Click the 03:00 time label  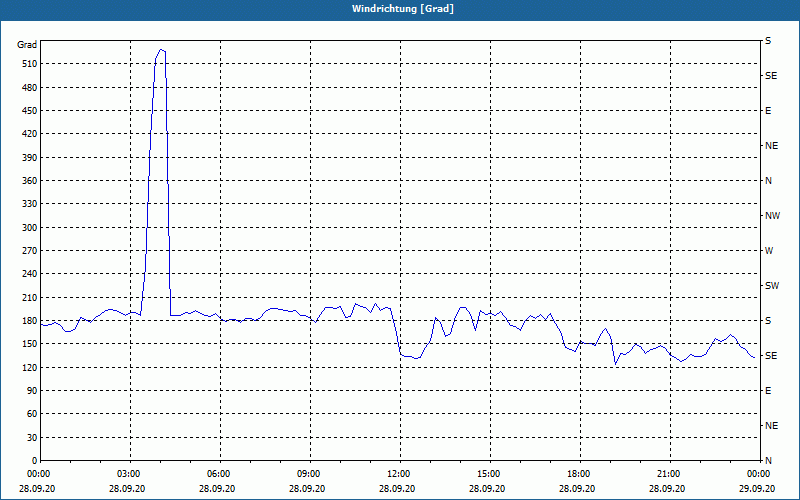point(130,474)
